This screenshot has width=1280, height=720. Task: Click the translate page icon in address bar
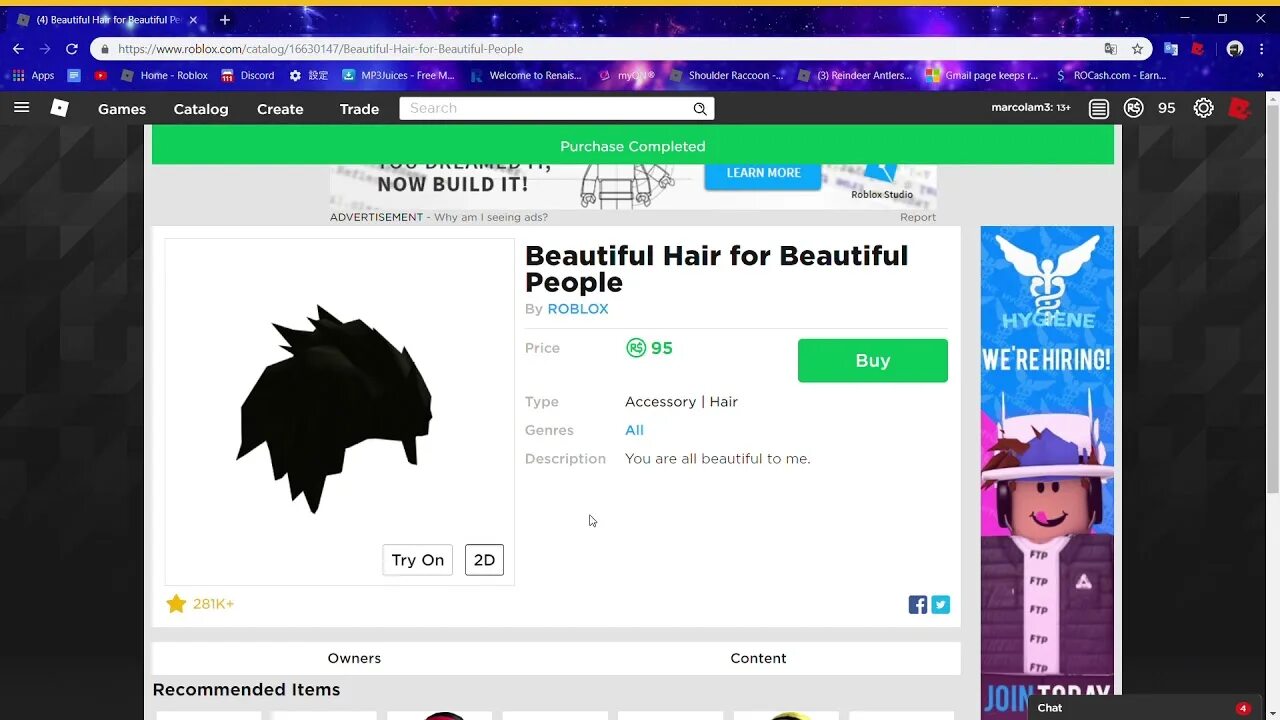[x=1110, y=49]
